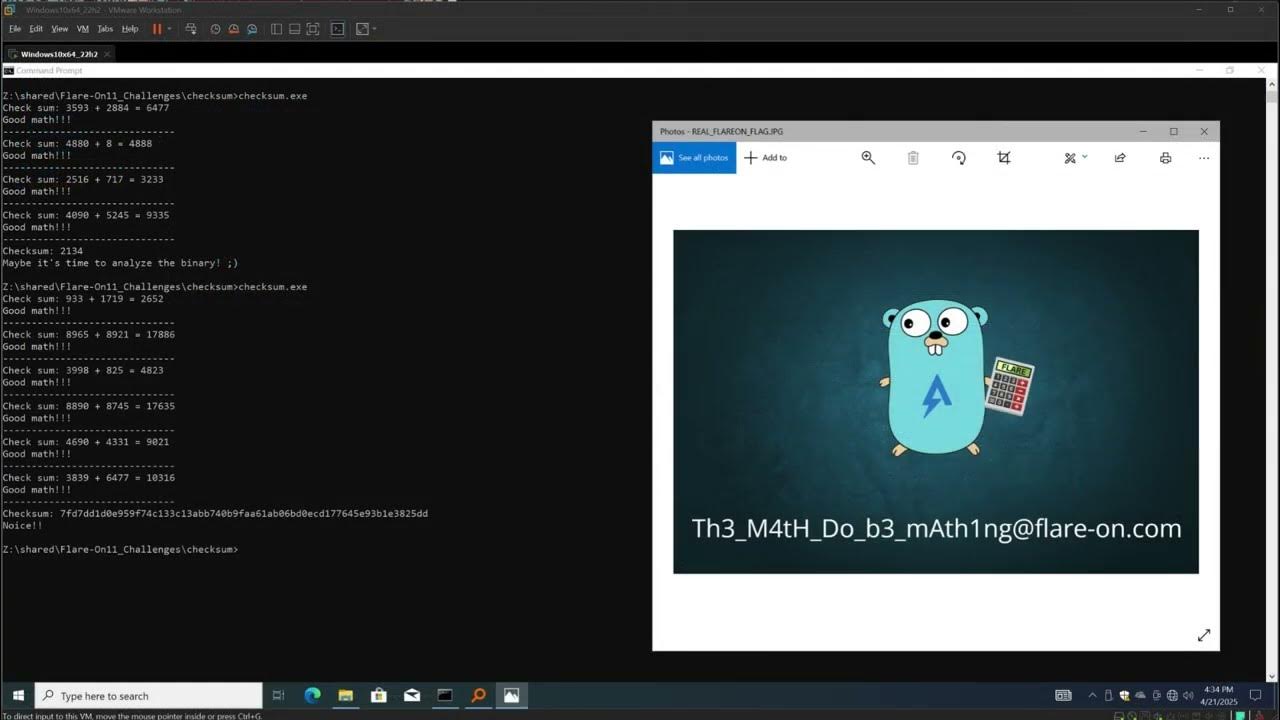This screenshot has height=720, width=1280.
Task: Open the Mail app from the taskbar
Action: (411, 696)
